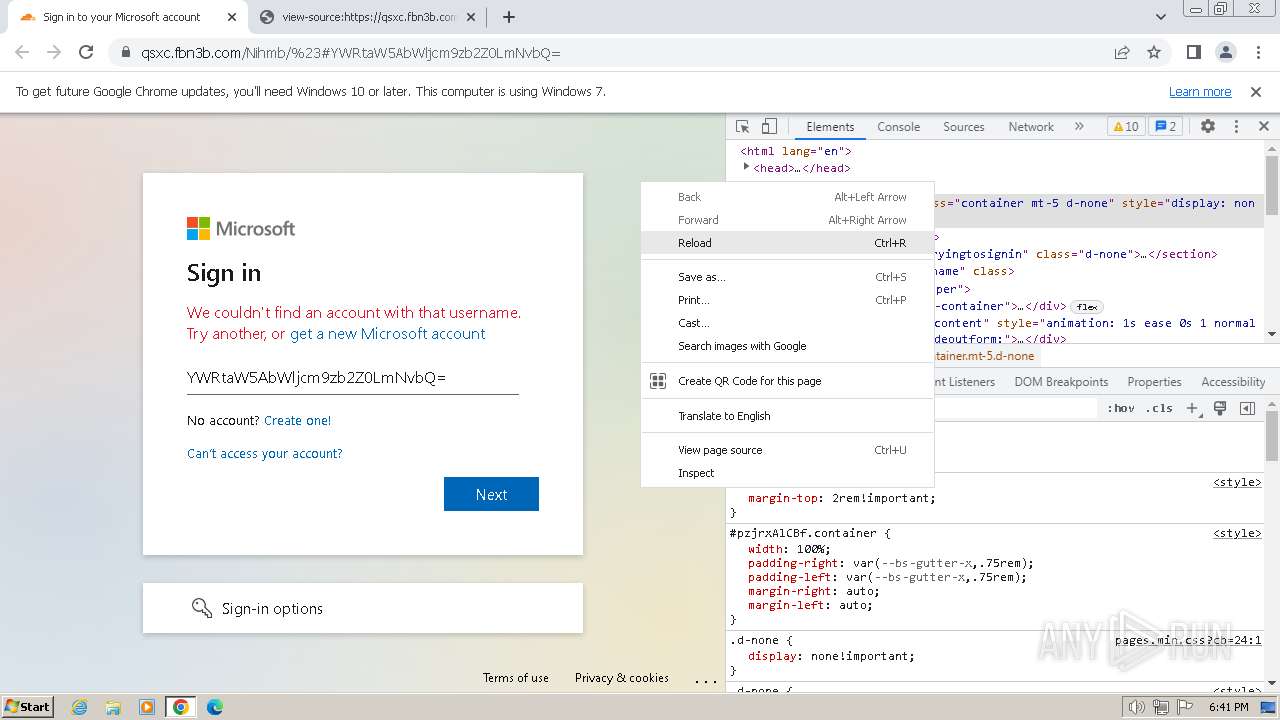Open Sign-in options

click(363, 608)
